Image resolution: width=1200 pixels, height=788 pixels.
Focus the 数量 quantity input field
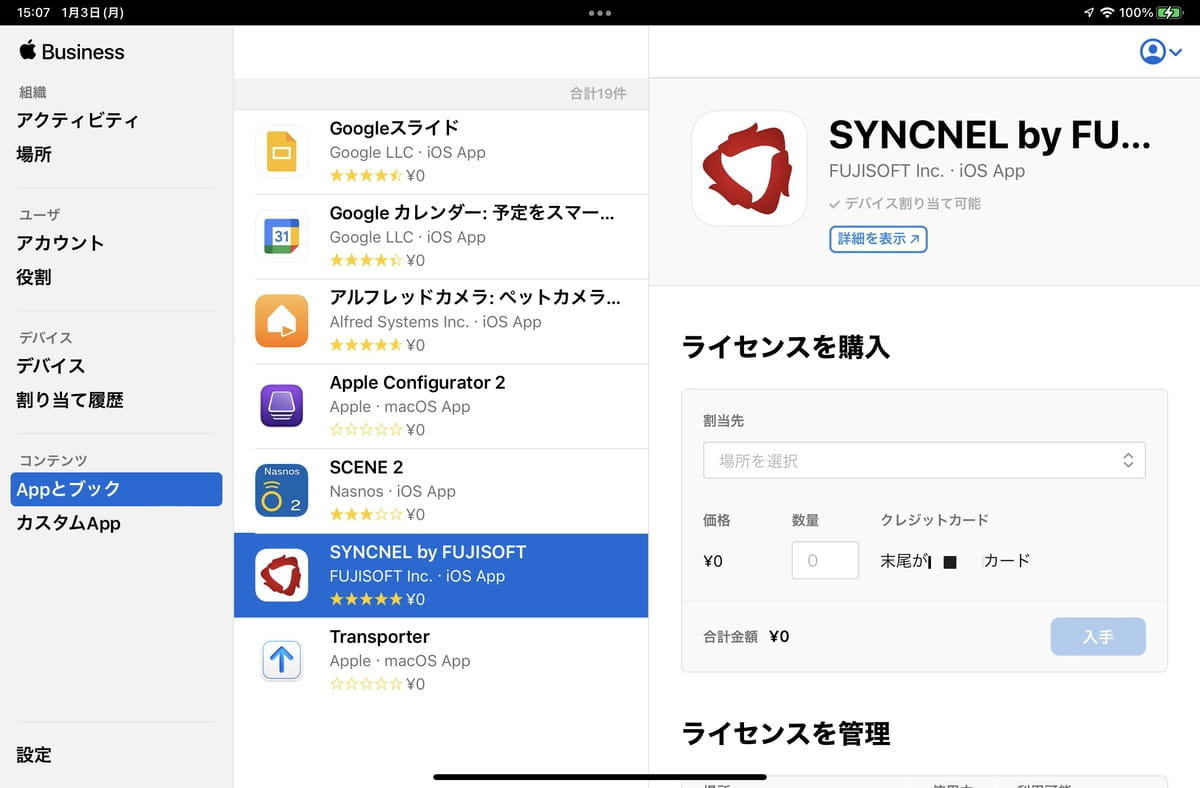(825, 560)
